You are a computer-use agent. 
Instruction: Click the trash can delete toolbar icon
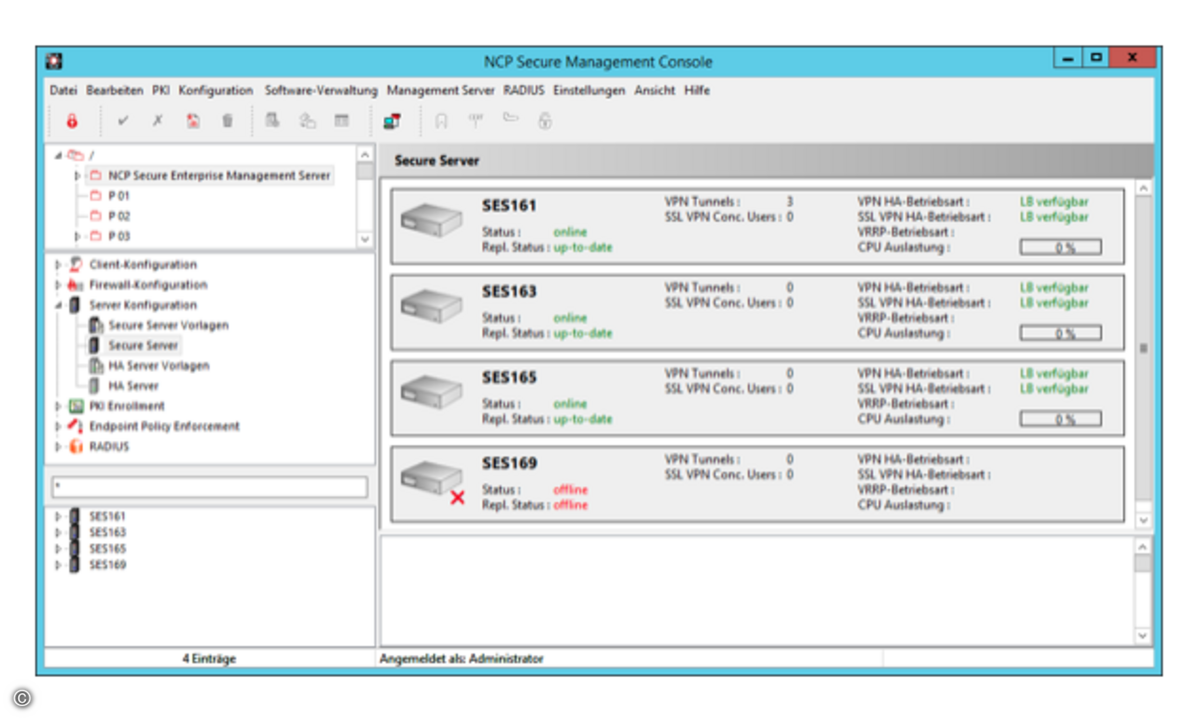tap(227, 121)
